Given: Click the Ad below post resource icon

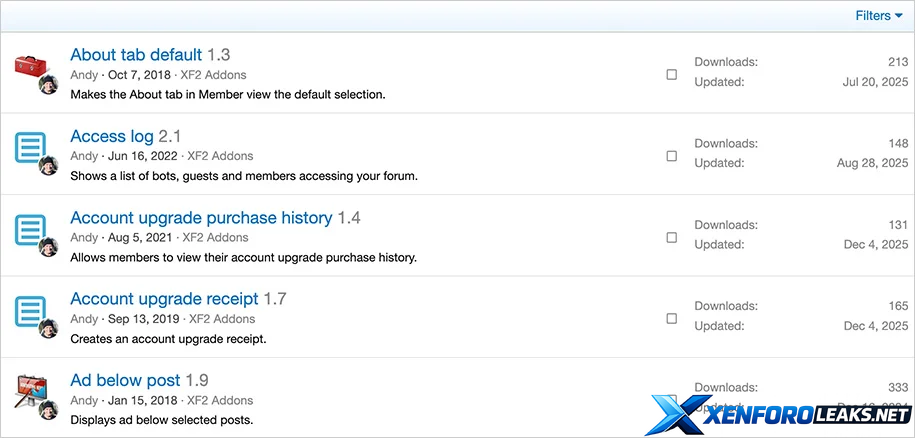Looking at the screenshot, I should tap(32, 392).
